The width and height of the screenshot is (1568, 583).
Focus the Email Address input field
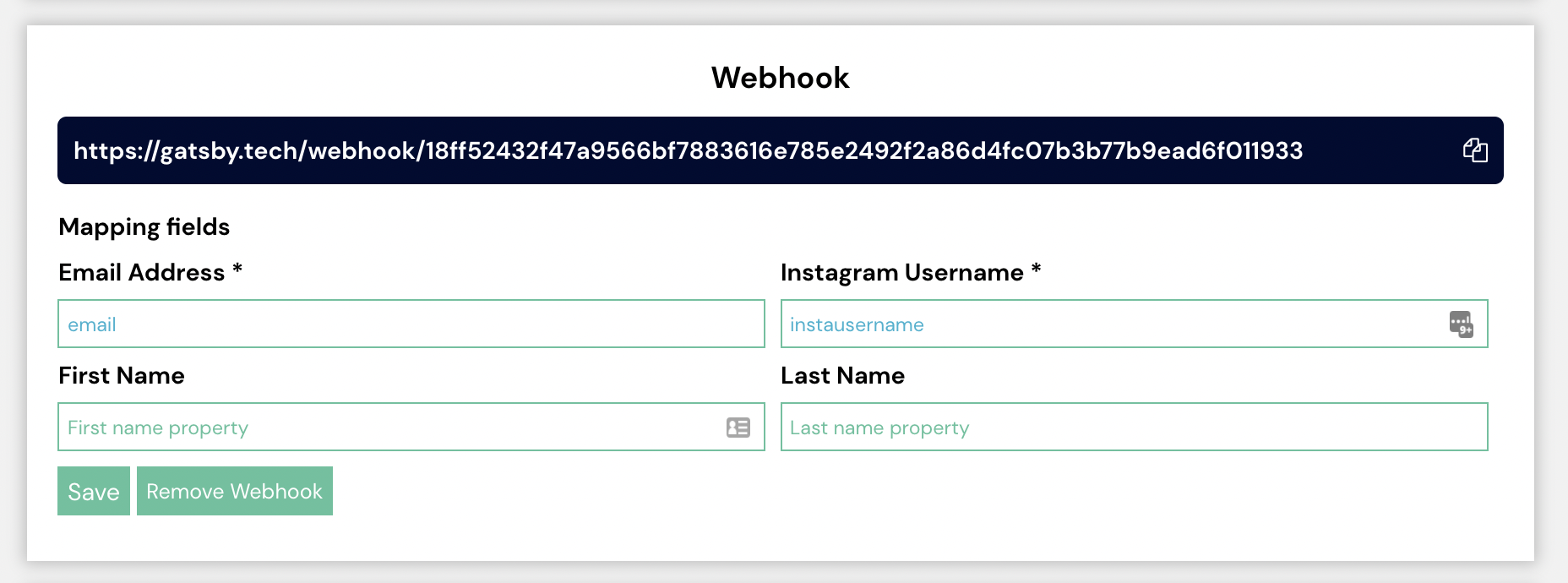click(x=411, y=324)
